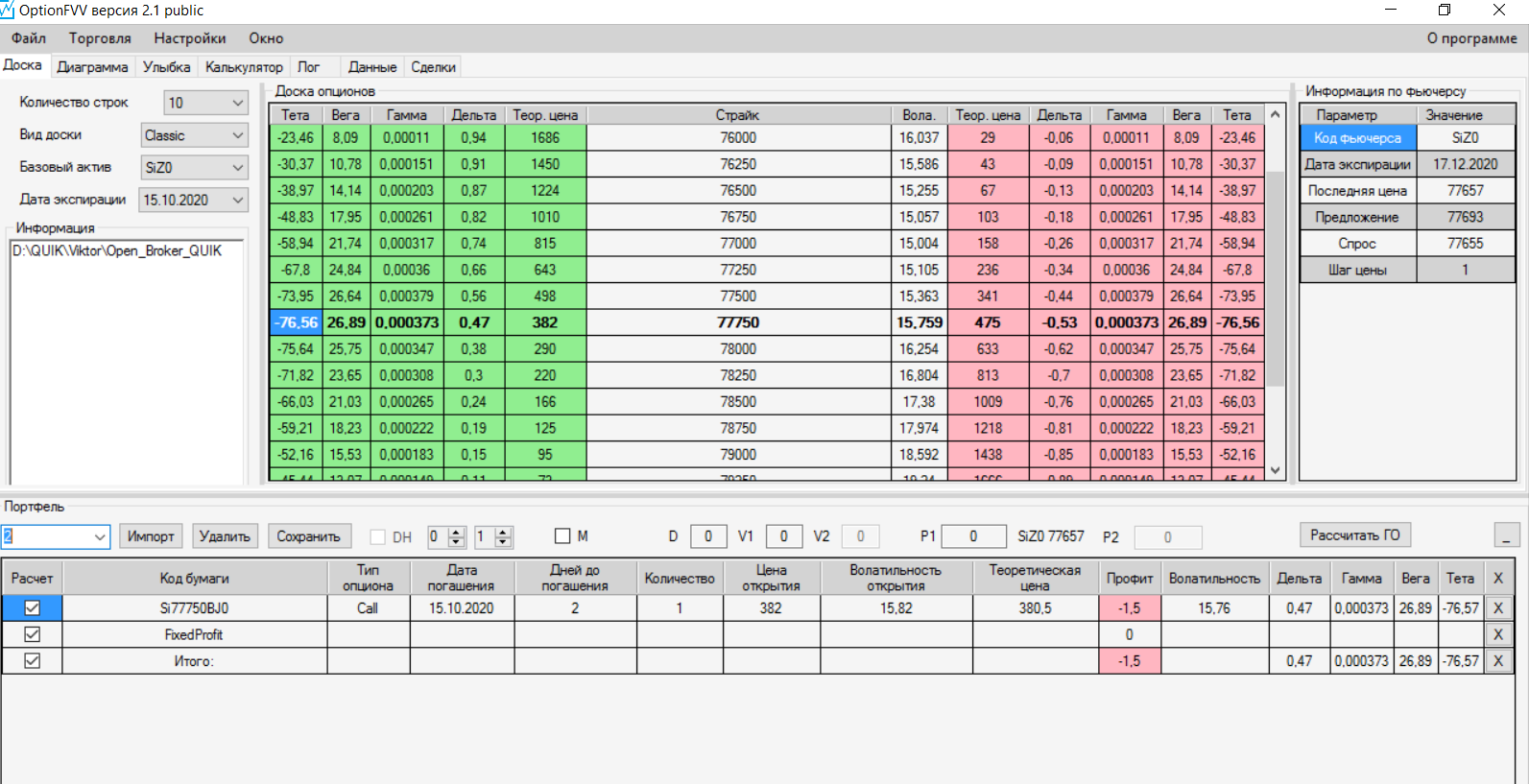Click the X button in the FixedProfit row
The height and width of the screenshot is (784, 1529).
(1497, 634)
